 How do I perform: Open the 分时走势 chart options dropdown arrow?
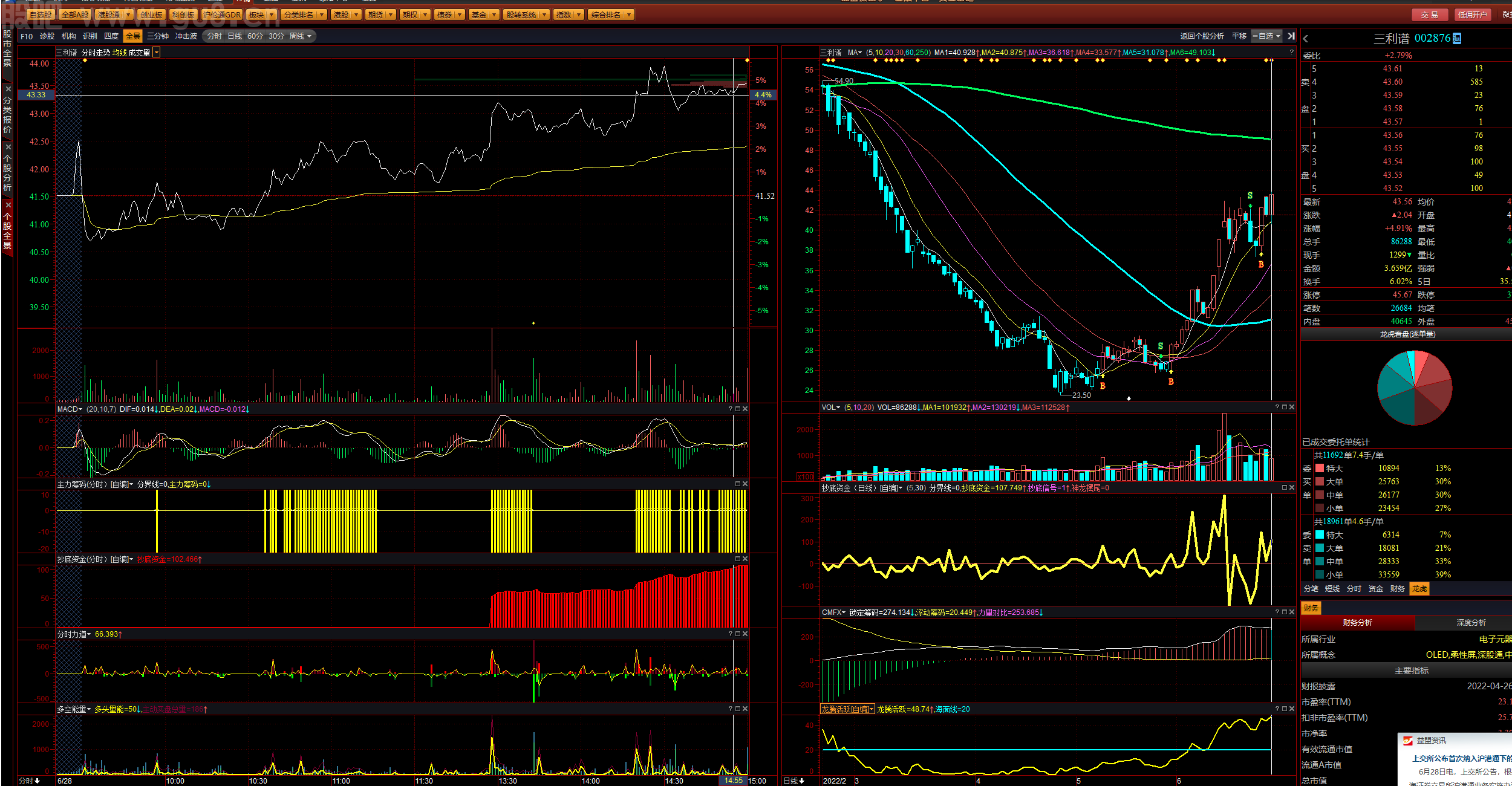pos(157,53)
